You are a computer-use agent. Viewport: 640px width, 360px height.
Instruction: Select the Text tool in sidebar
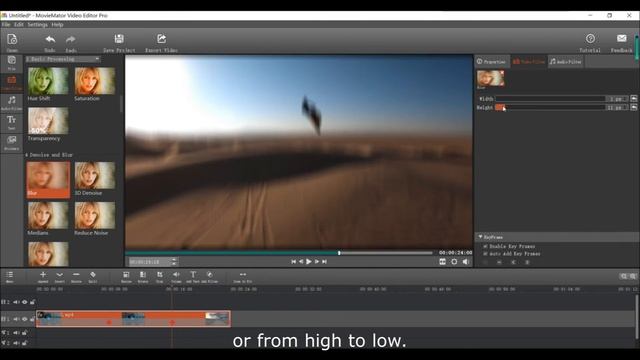11,122
